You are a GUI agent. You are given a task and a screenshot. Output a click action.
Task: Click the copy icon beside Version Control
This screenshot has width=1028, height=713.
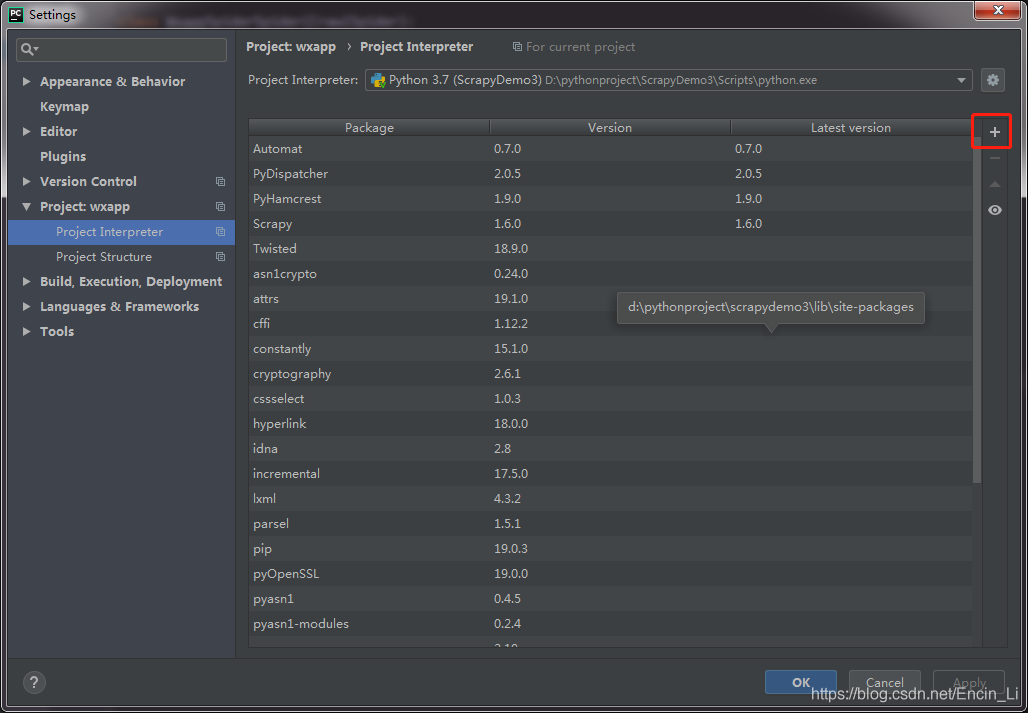click(x=220, y=182)
